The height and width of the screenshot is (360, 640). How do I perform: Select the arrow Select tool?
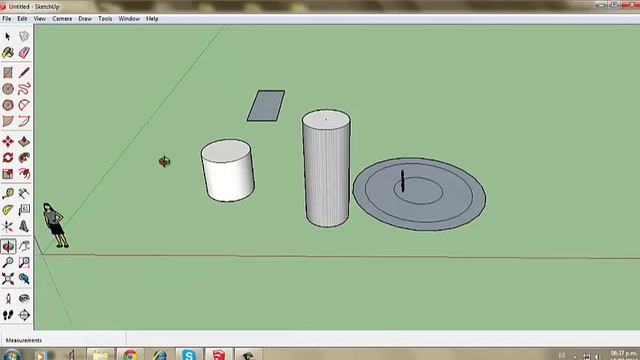pos(8,36)
